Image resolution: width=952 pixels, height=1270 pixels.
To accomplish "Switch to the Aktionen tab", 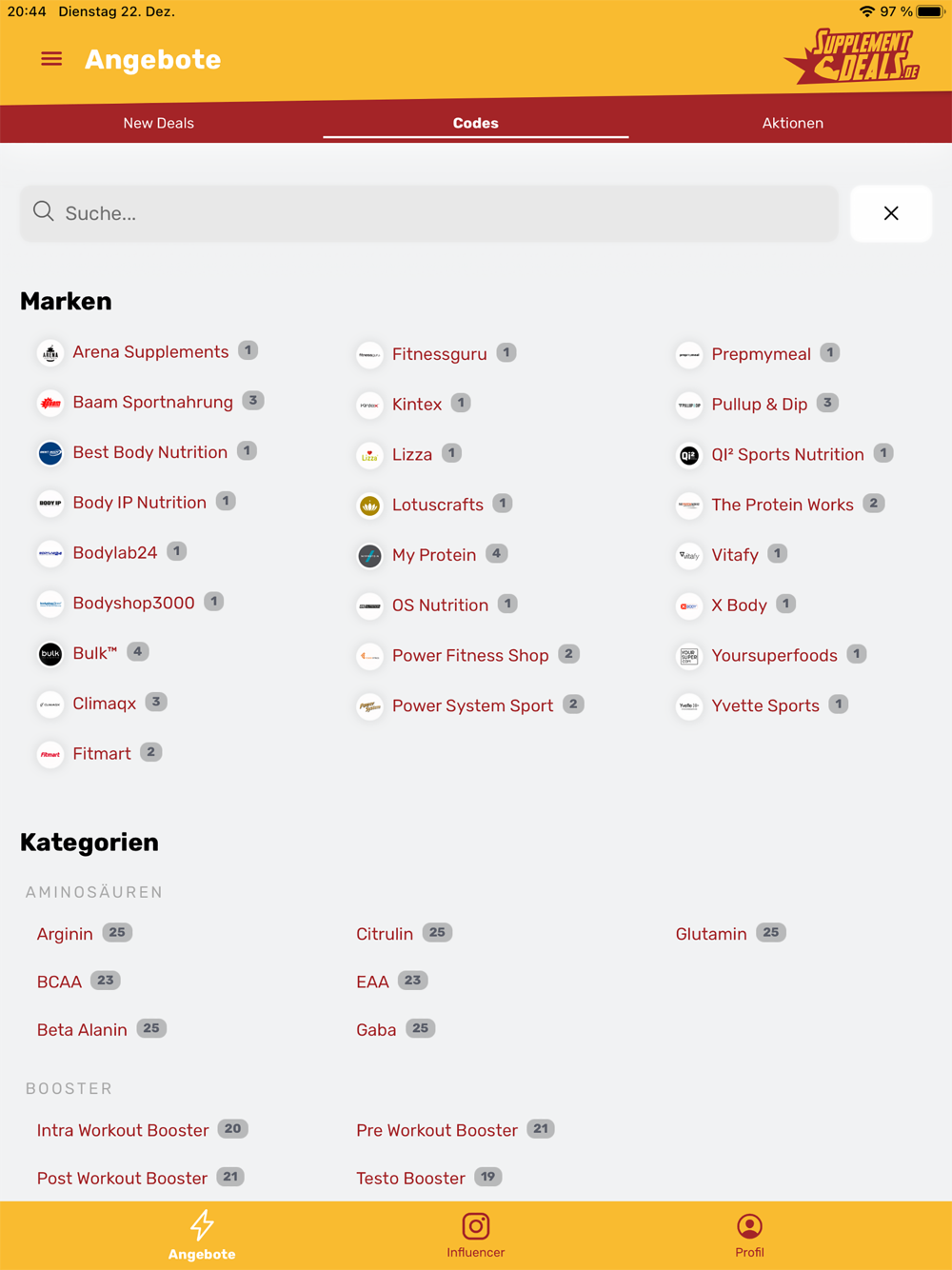I will coord(793,123).
